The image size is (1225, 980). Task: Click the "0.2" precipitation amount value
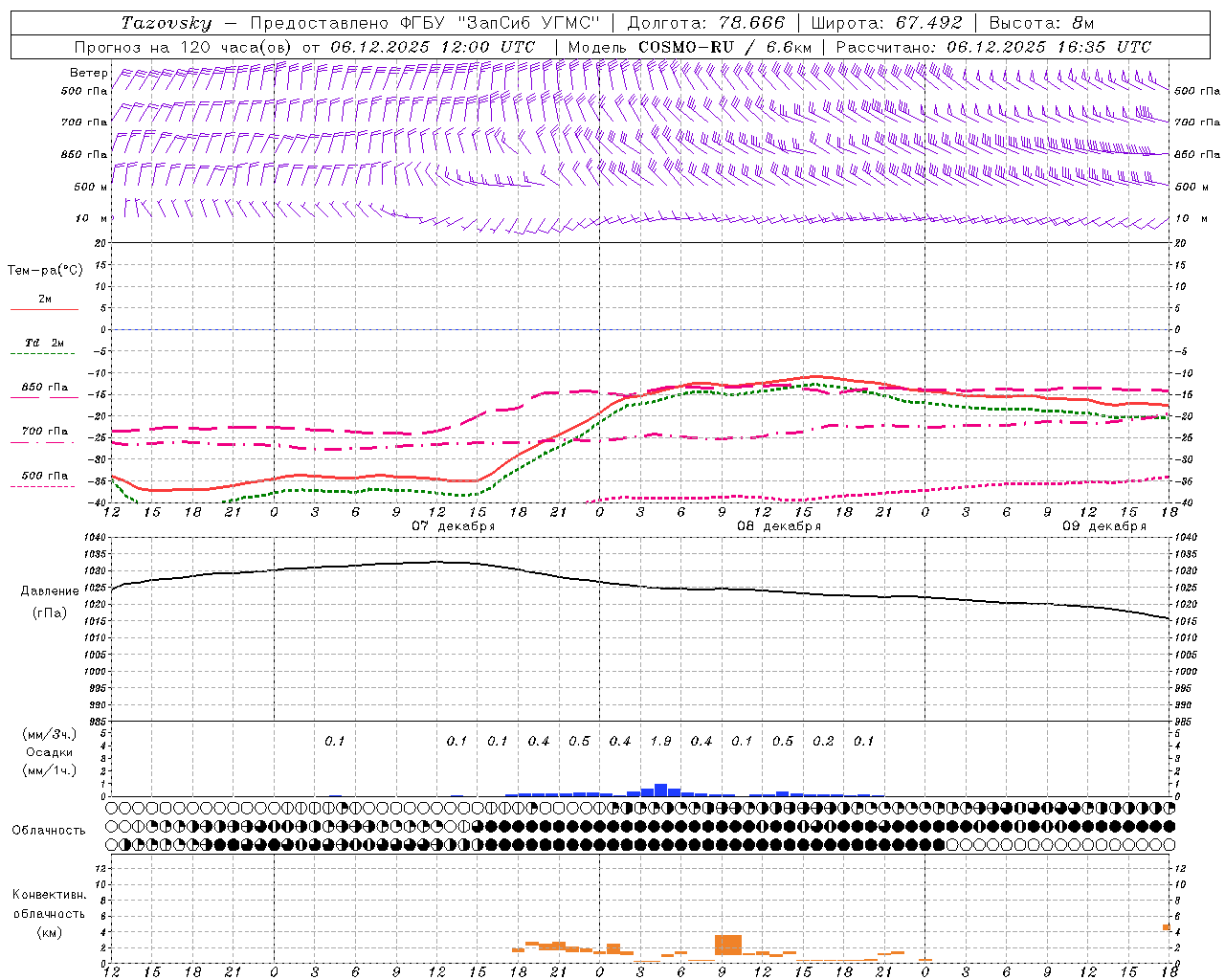coord(823,741)
